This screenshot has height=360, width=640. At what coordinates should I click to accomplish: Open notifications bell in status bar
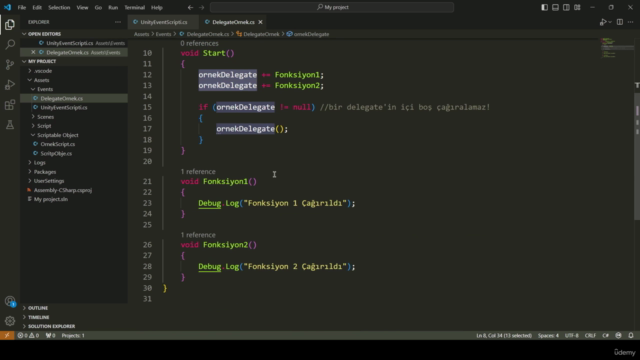pyautogui.click(x=631, y=336)
